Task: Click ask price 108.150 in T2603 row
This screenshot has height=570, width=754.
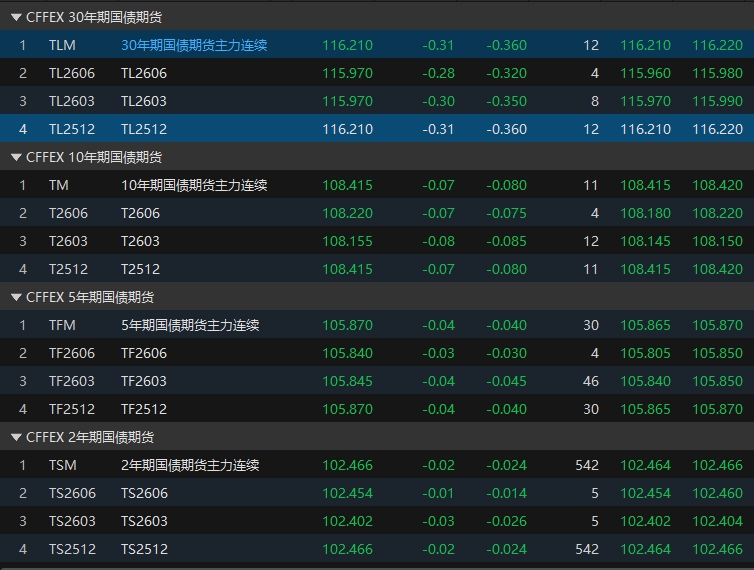Action: (717, 241)
